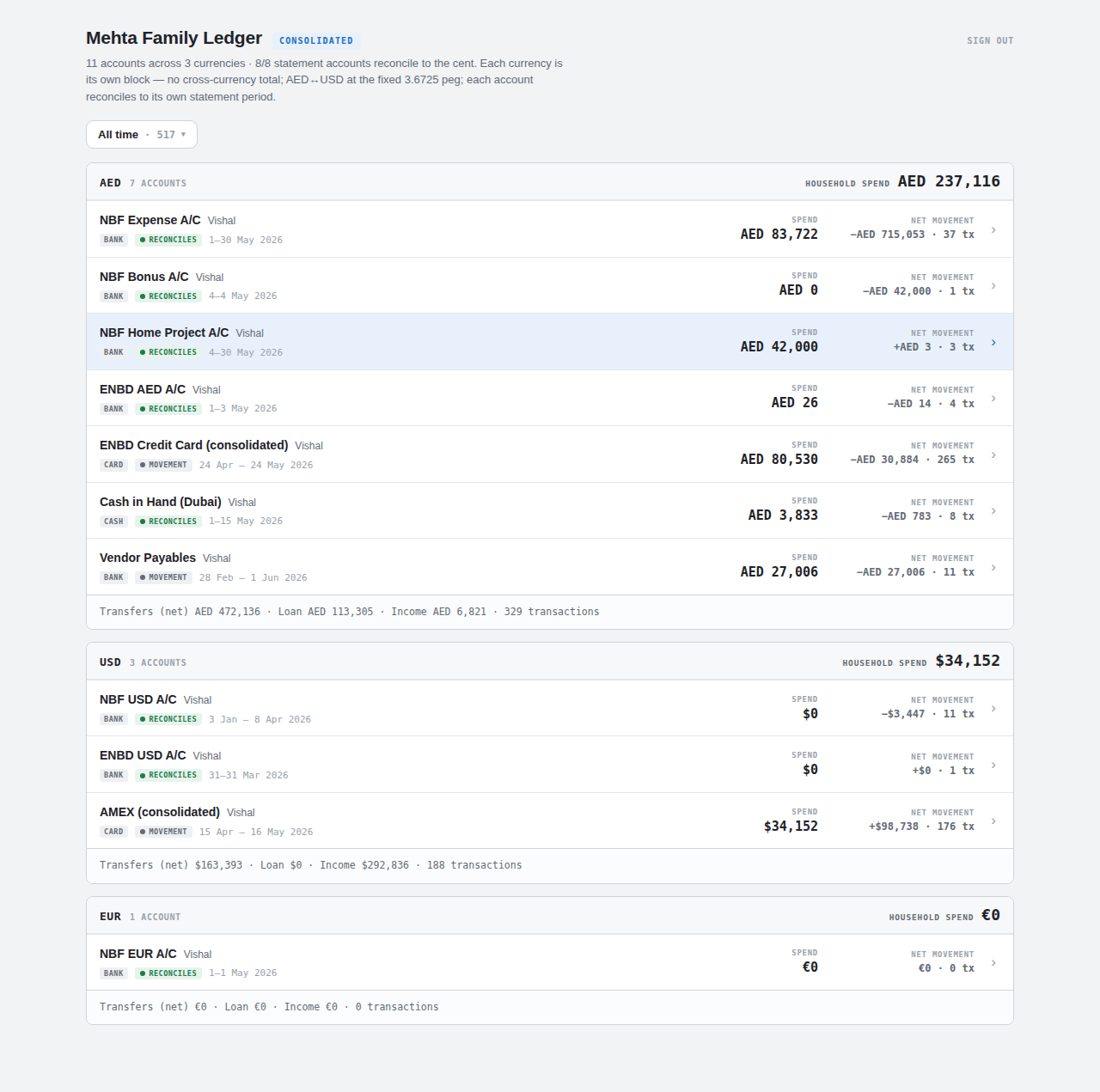This screenshot has height=1092, width=1100.
Task: Expand NBF Bonus A/C row chevron
Action: 993,285
